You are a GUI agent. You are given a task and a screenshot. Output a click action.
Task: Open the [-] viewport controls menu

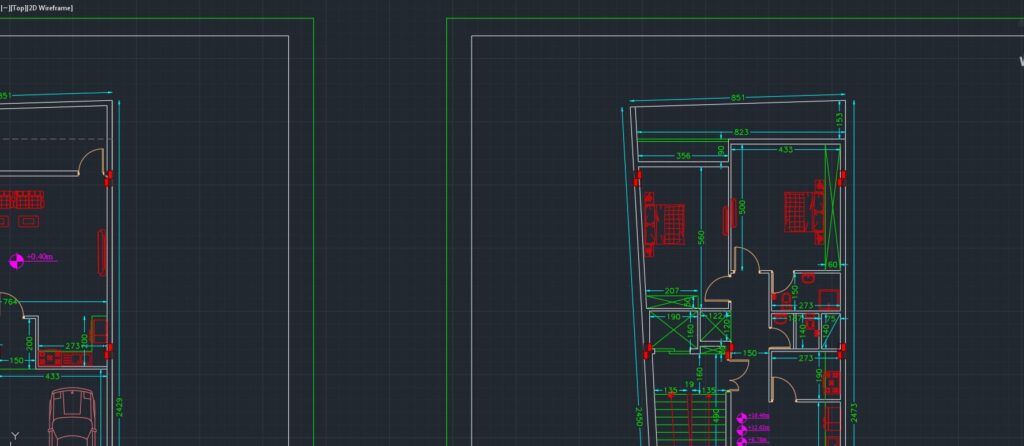5,8
